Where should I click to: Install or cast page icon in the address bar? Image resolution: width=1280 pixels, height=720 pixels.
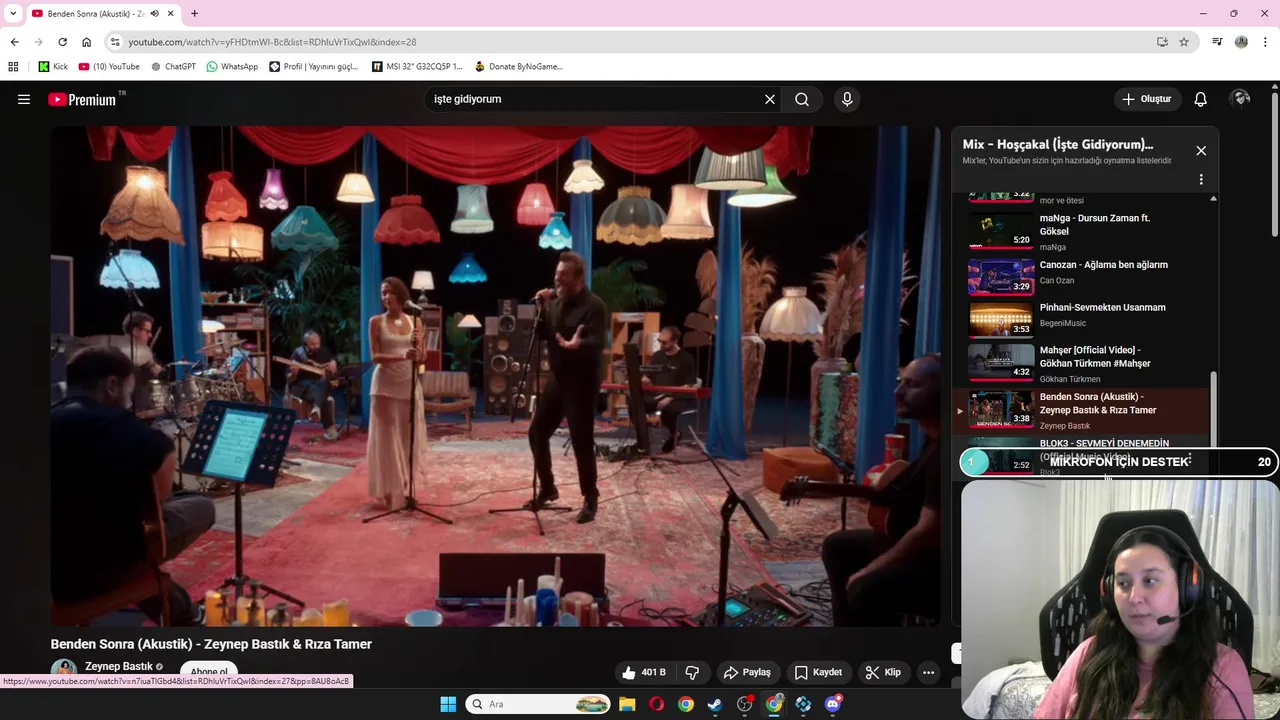click(x=1162, y=42)
